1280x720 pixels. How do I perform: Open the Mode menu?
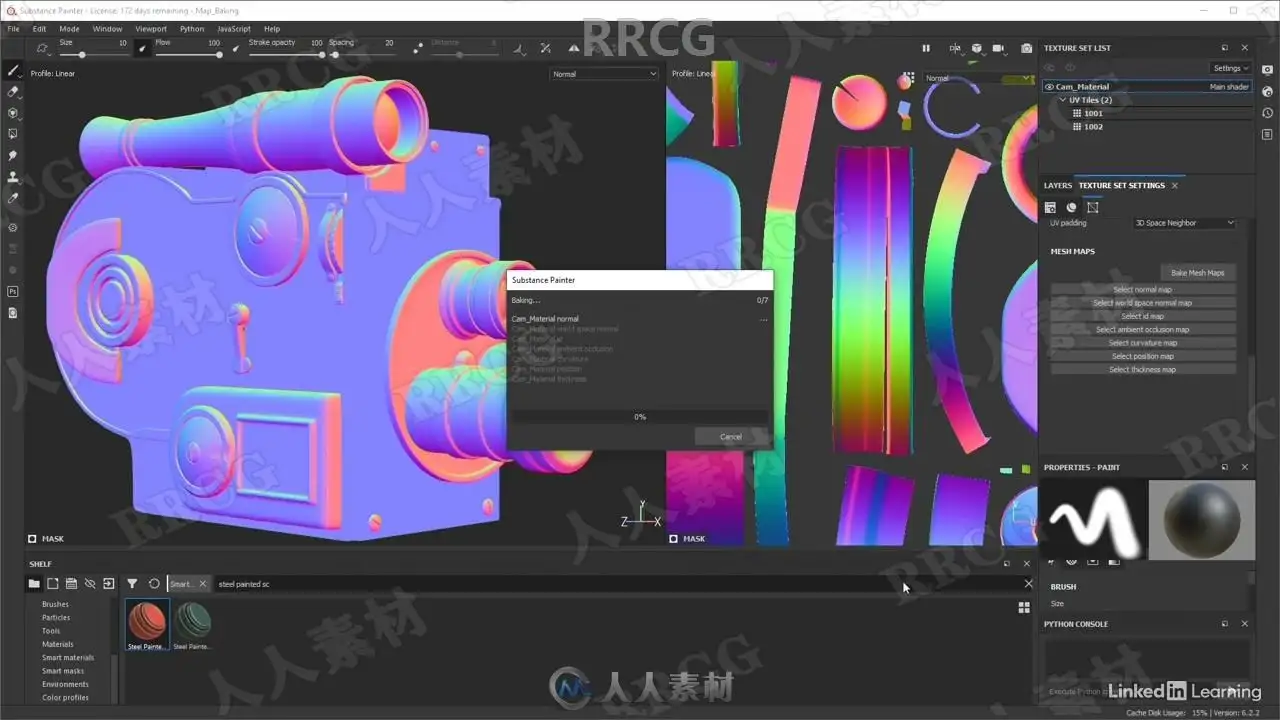tap(69, 29)
